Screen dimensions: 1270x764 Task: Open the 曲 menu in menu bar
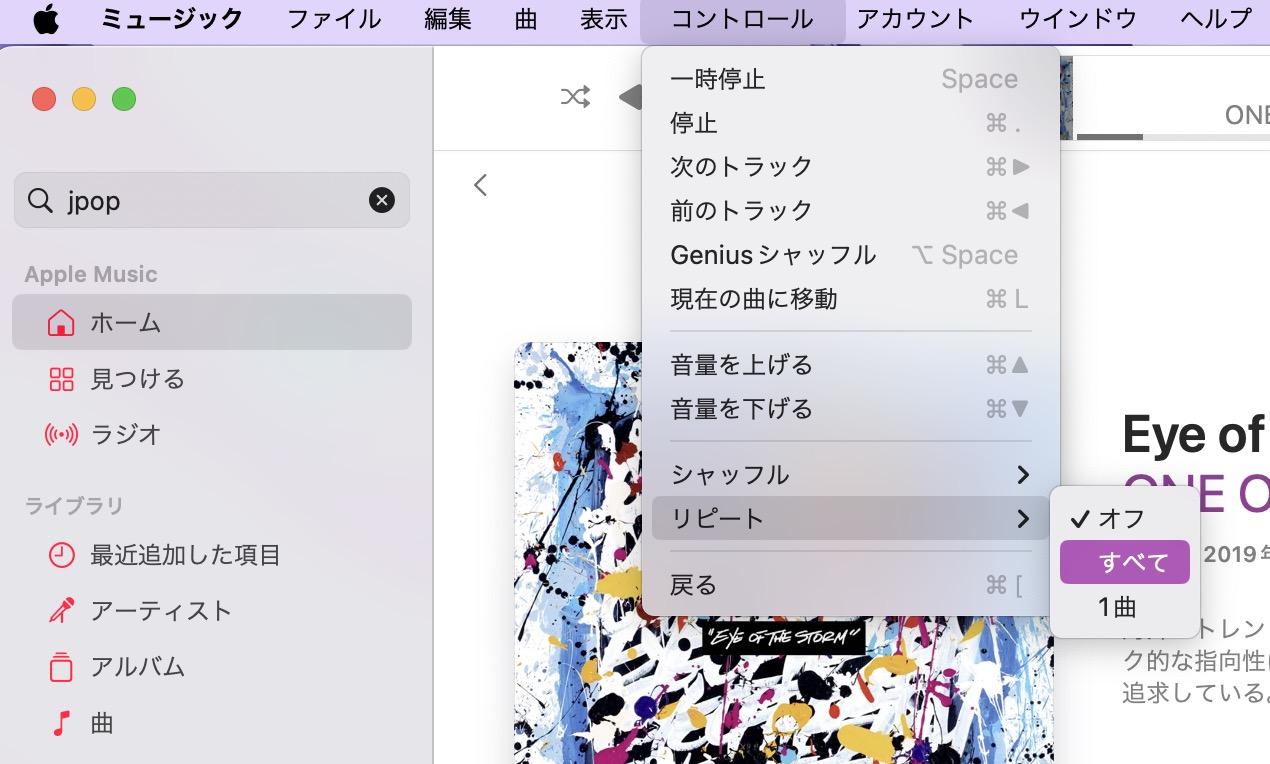[x=526, y=19]
